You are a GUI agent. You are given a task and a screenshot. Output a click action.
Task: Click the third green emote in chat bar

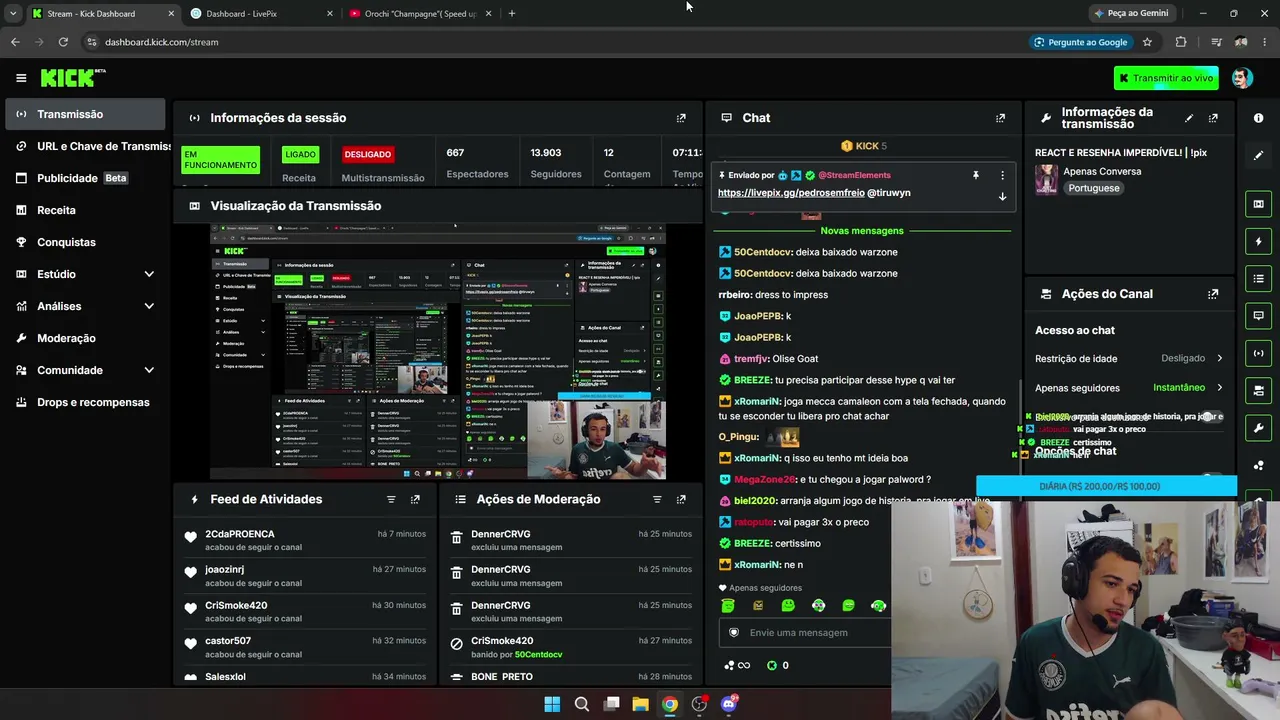tap(788, 605)
